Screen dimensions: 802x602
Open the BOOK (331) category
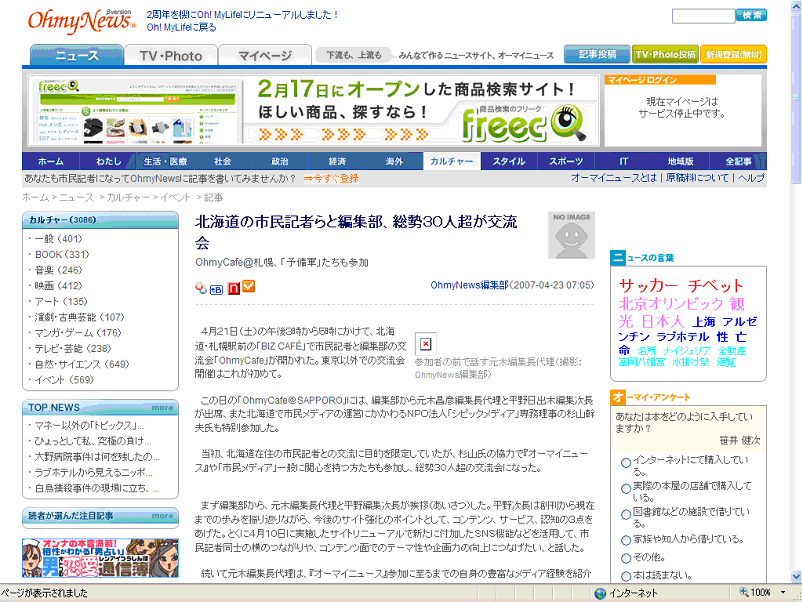(62, 255)
